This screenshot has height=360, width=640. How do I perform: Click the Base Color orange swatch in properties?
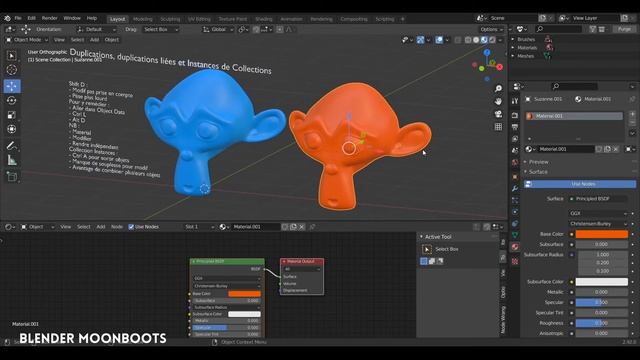[602, 234]
